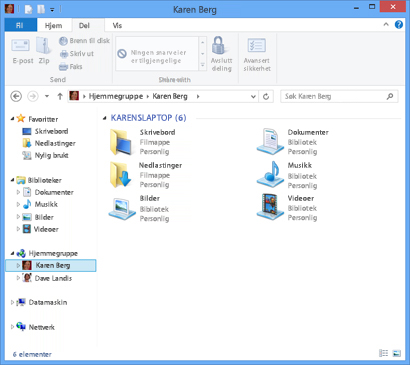This screenshot has height=365, width=410.
Task: Switch to details view in status bar
Action: coord(384,353)
